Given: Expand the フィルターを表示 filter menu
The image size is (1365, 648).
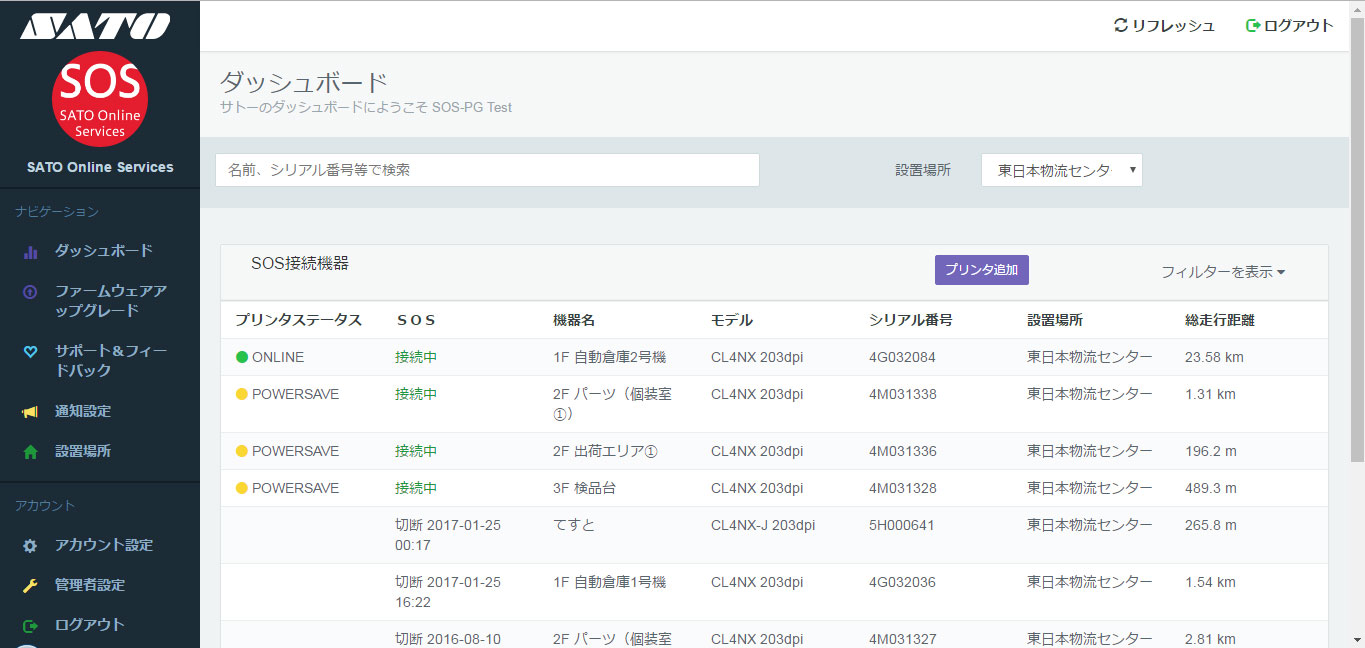Looking at the screenshot, I should [x=1222, y=272].
